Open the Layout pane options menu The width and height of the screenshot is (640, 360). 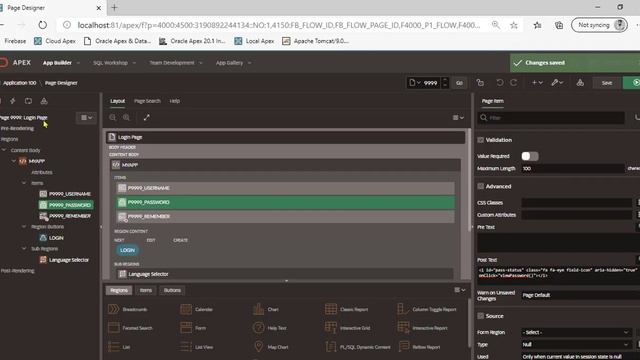[458, 118]
